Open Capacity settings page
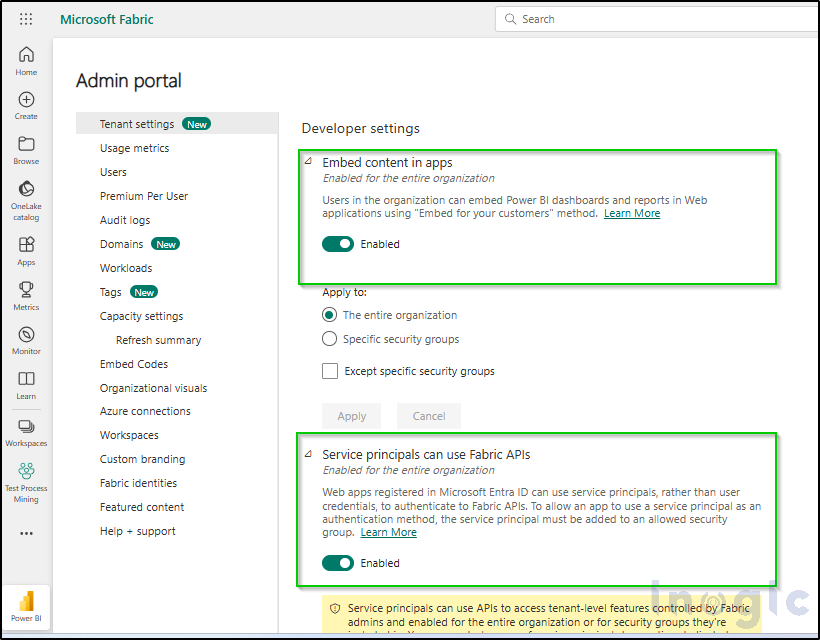 pos(141,316)
